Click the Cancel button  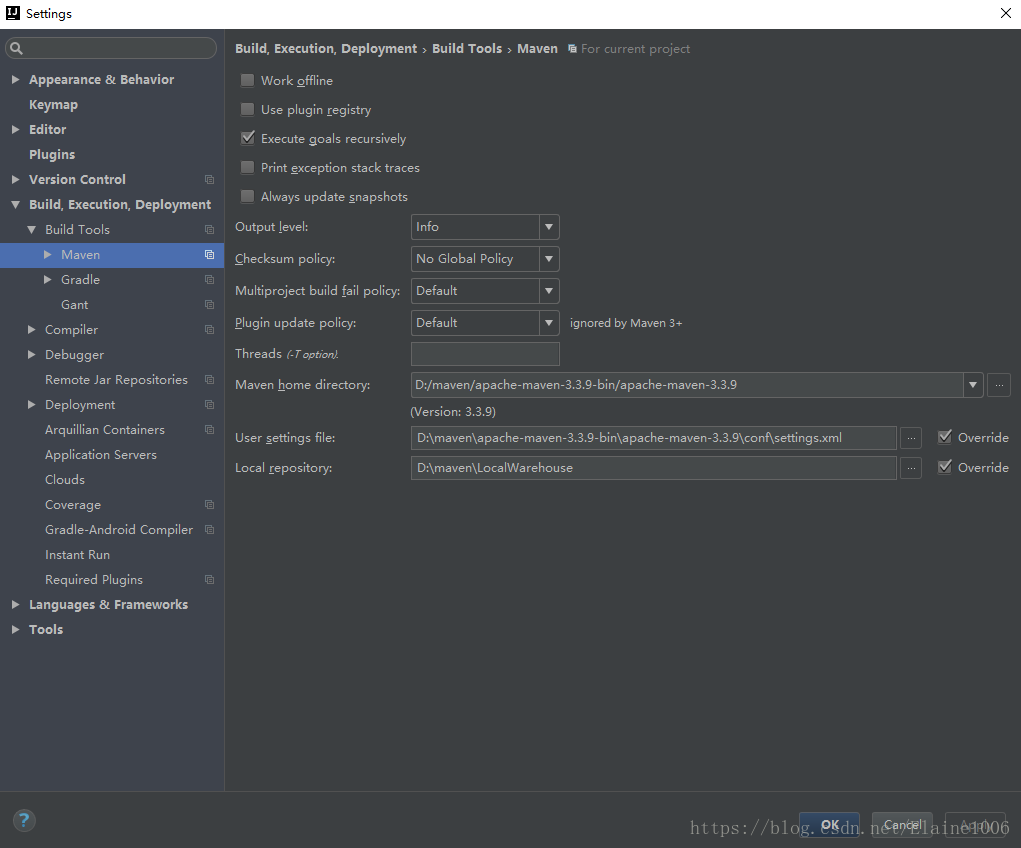coord(902,825)
